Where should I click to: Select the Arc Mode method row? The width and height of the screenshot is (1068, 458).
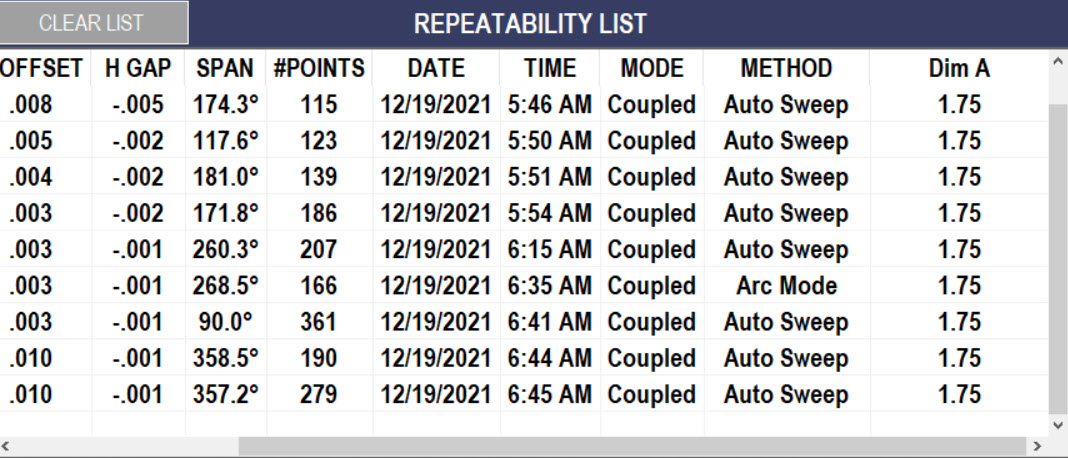[x=524, y=285]
